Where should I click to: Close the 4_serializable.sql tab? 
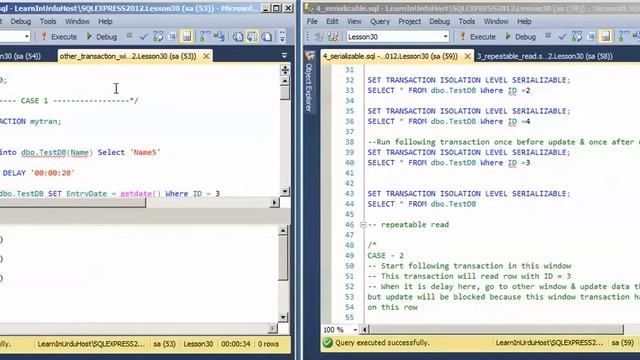[467, 56]
